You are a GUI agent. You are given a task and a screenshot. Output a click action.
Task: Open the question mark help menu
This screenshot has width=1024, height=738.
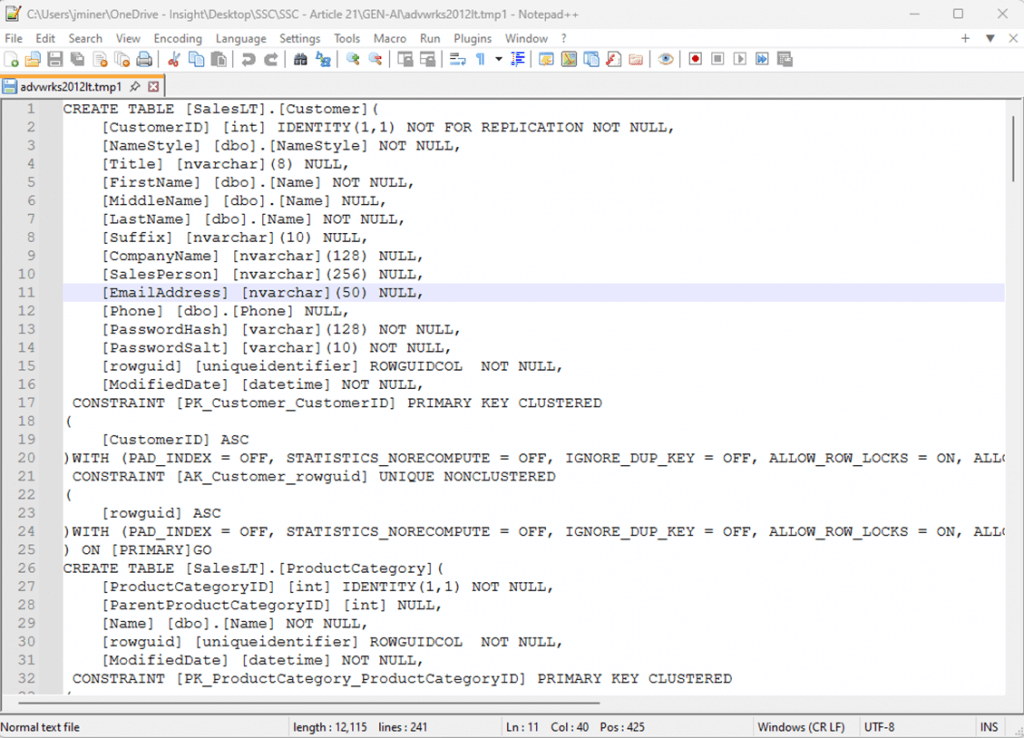[x=564, y=39]
